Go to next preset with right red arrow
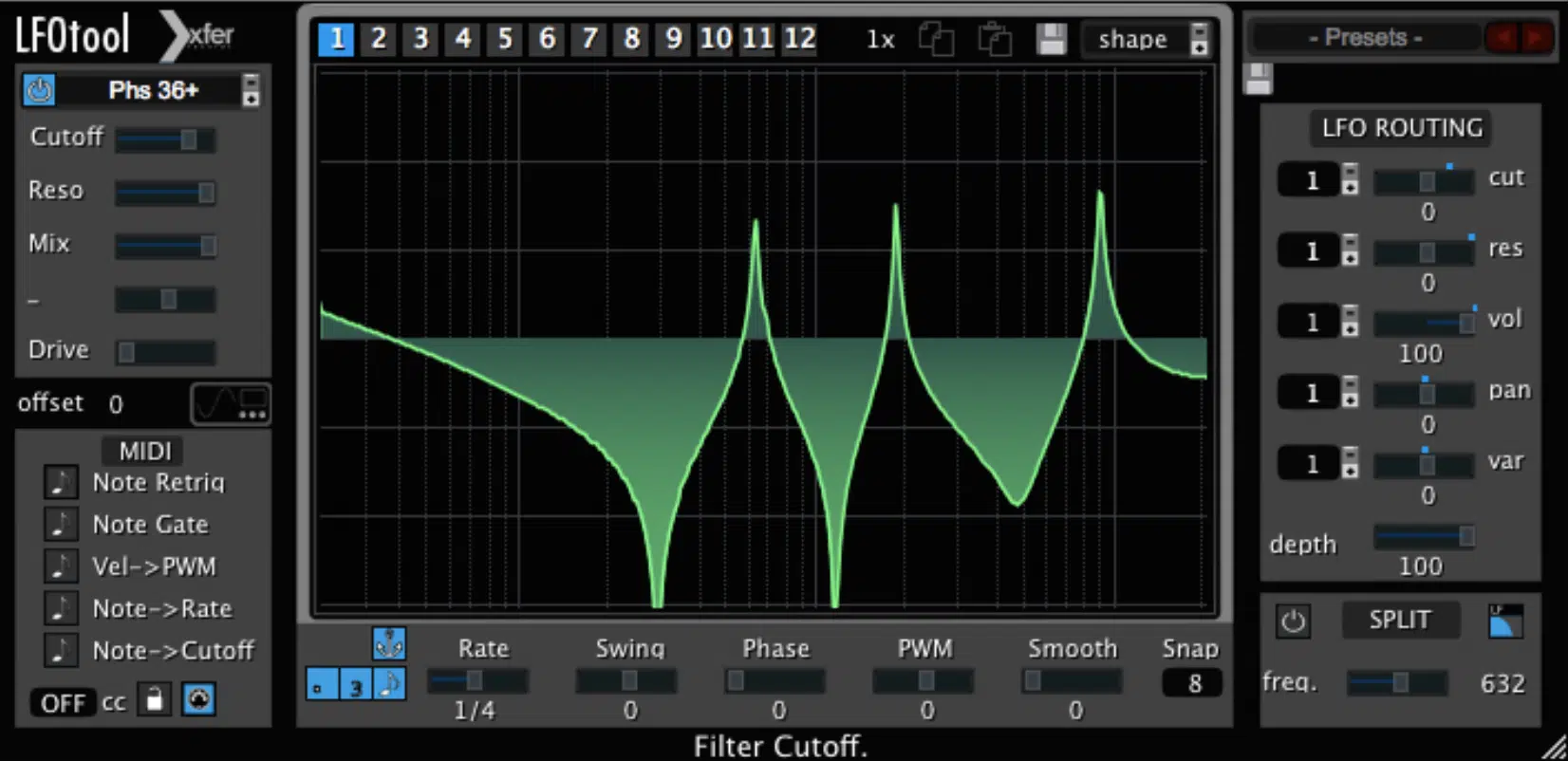Screen dimensions: 1568x761 [x=1535, y=37]
